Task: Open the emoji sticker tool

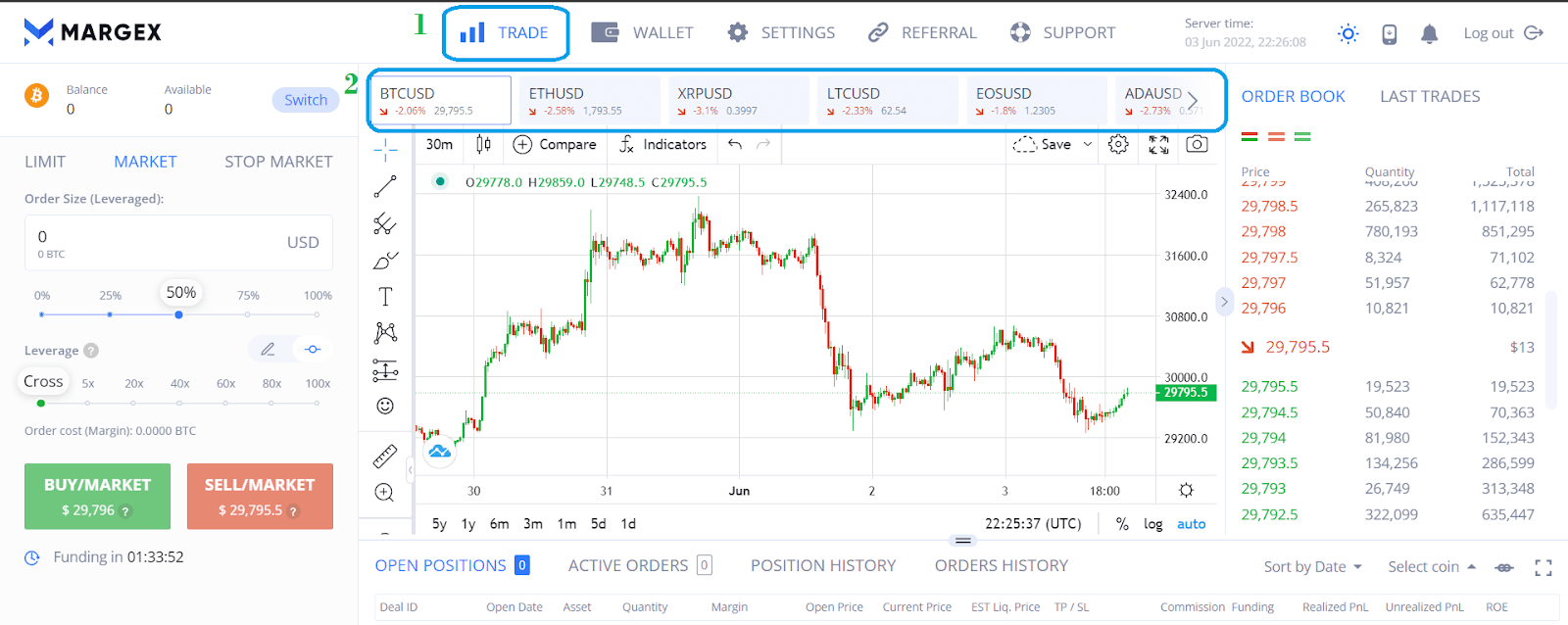Action: (385, 406)
